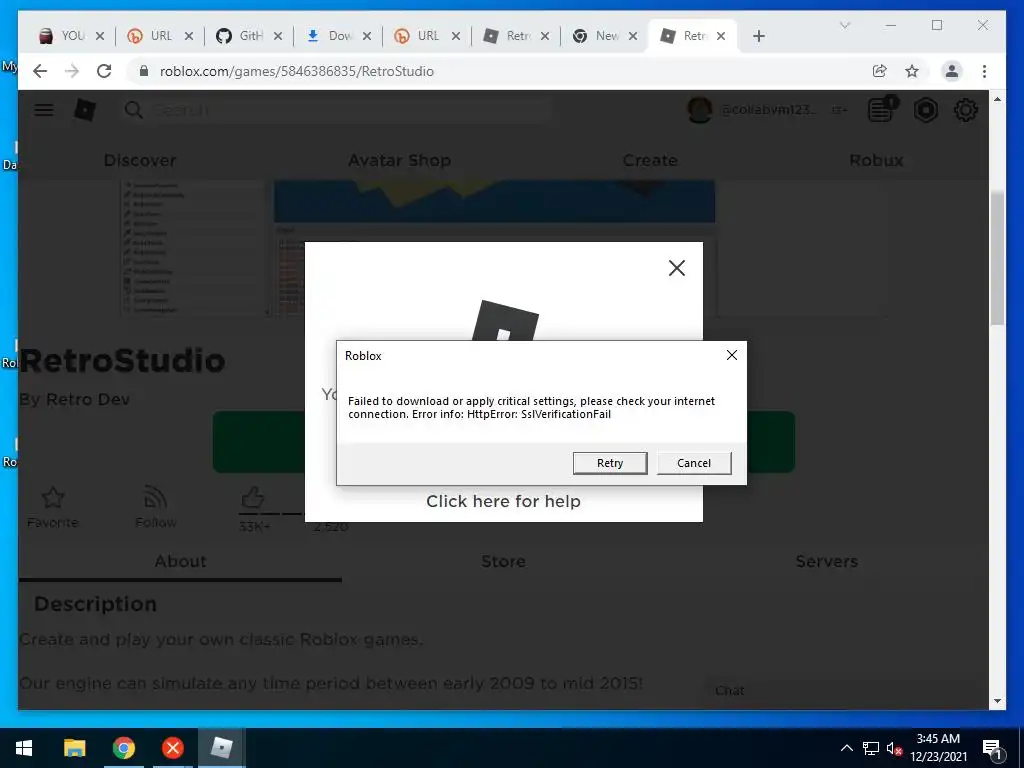View site info via the padlock icon
Viewport: 1024px width, 768px height.
pyautogui.click(x=144, y=71)
